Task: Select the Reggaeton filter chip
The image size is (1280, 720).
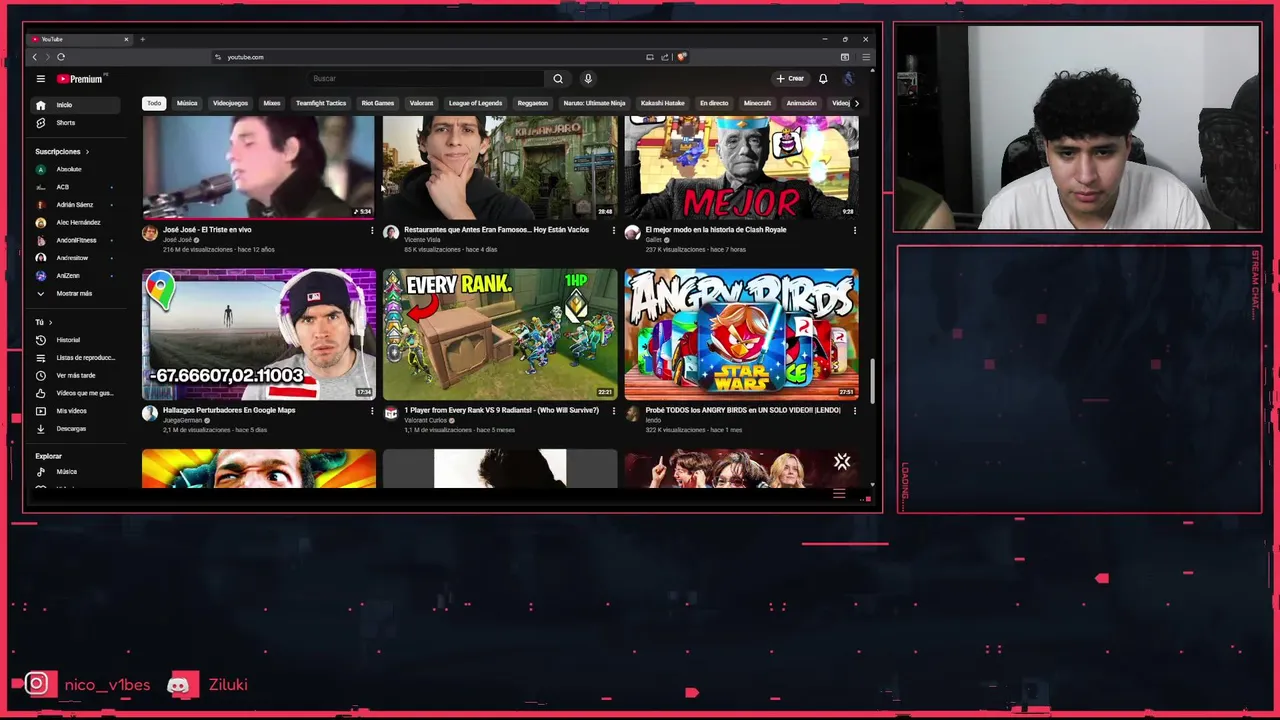Action: click(533, 103)
